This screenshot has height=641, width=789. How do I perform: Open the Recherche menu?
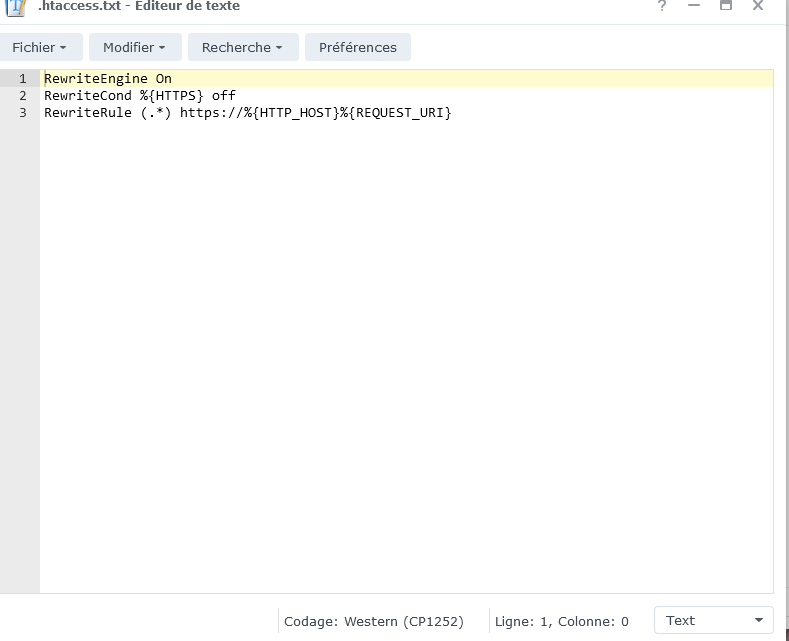242,47
